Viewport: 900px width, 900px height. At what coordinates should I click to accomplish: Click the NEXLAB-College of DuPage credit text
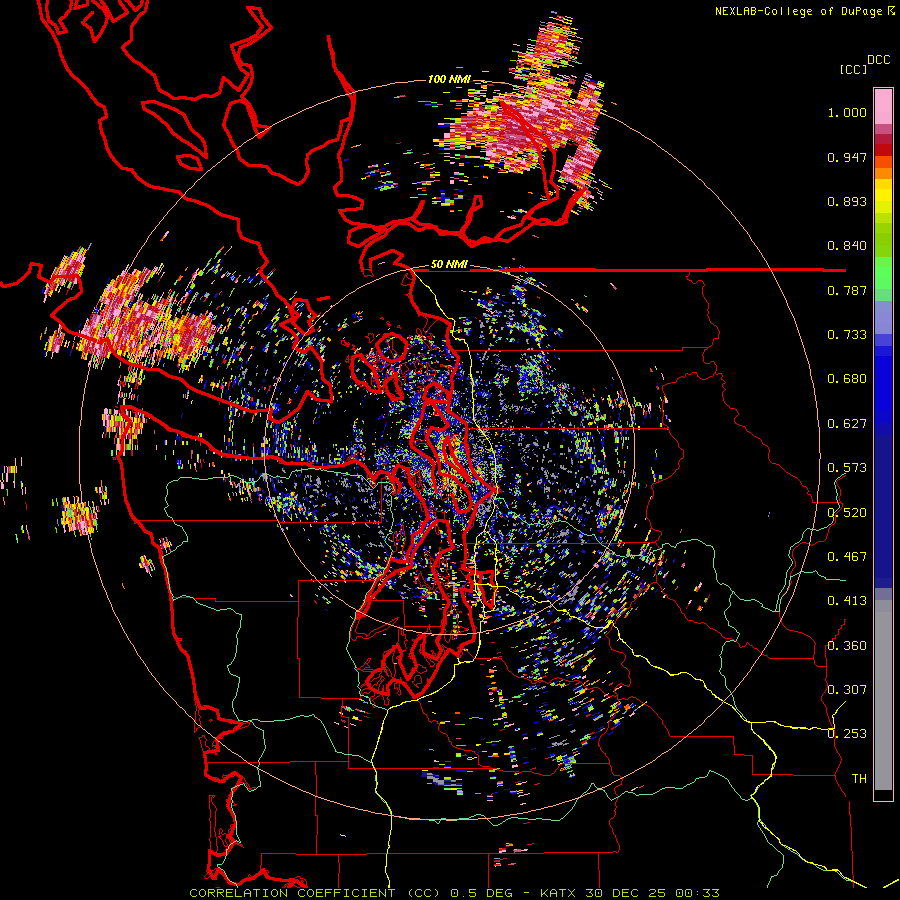pos(798,11)
